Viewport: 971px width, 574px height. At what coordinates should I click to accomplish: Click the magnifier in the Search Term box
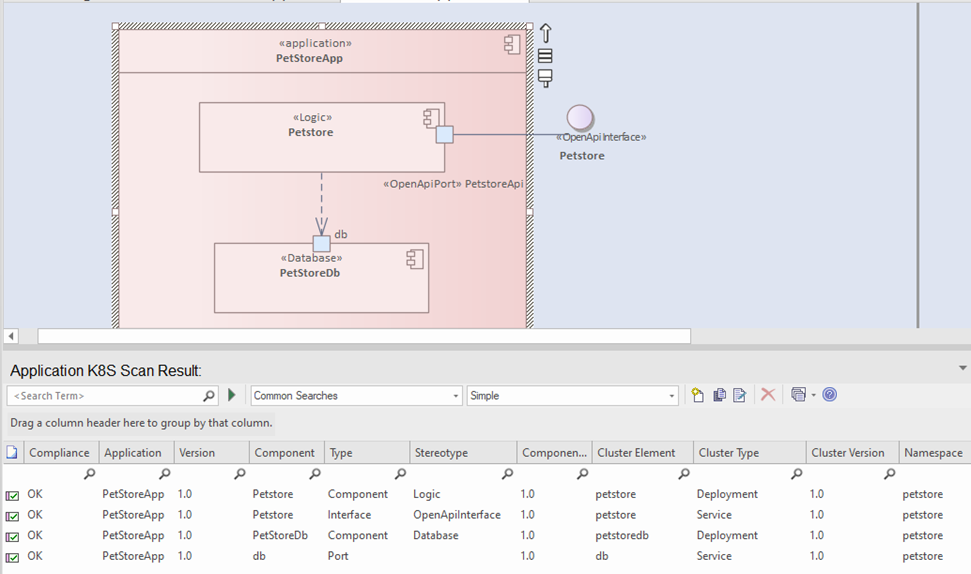click(209, 396)
